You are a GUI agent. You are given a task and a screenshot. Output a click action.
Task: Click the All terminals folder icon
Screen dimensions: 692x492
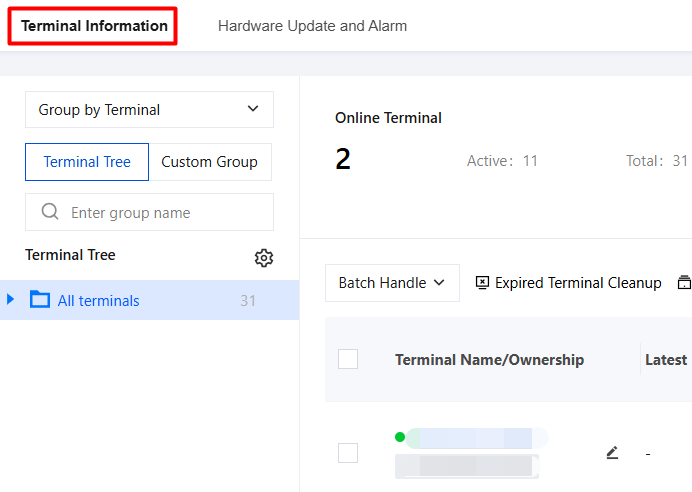[x=40, y=299]
